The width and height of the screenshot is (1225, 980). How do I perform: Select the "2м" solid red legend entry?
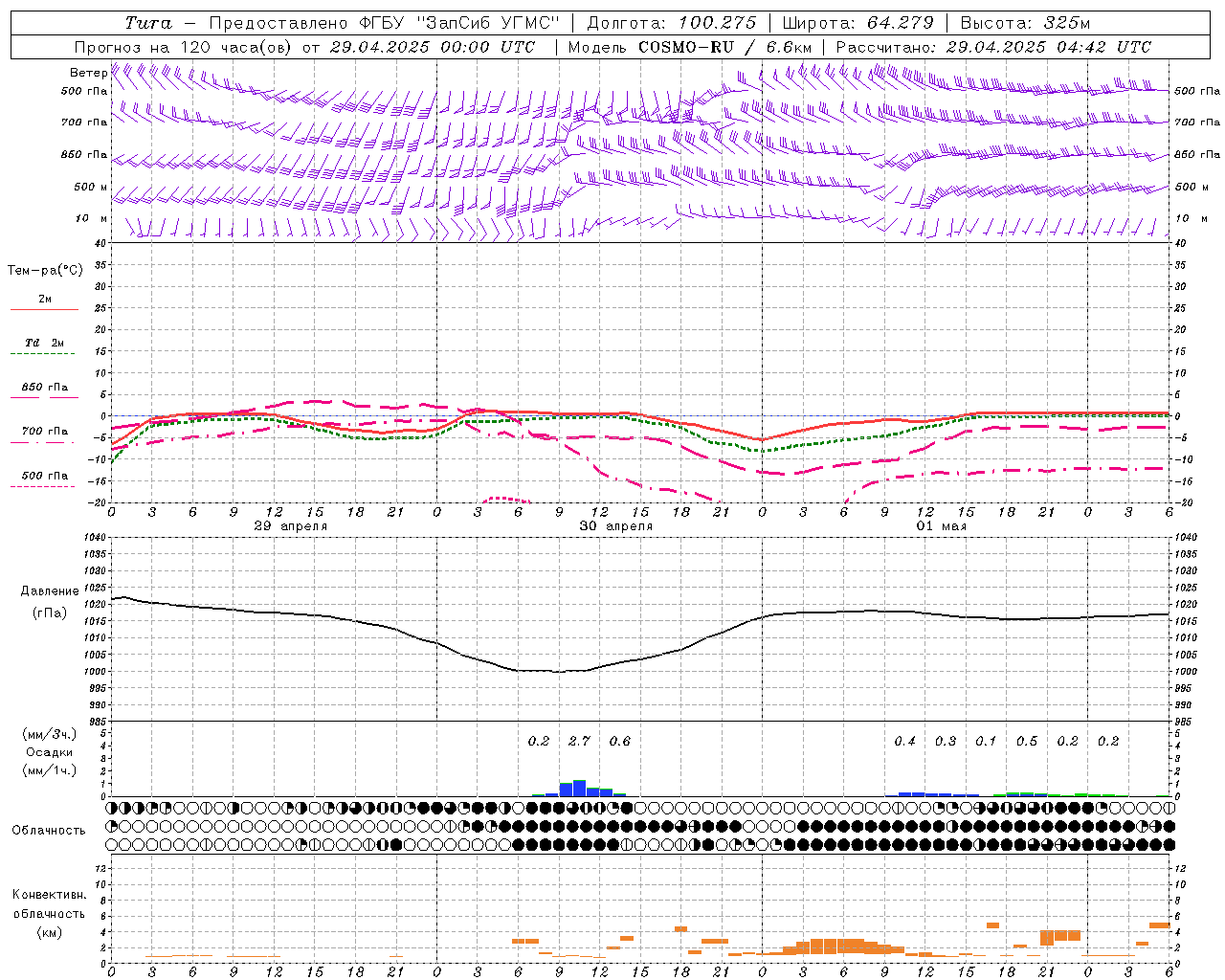(45, 300)
